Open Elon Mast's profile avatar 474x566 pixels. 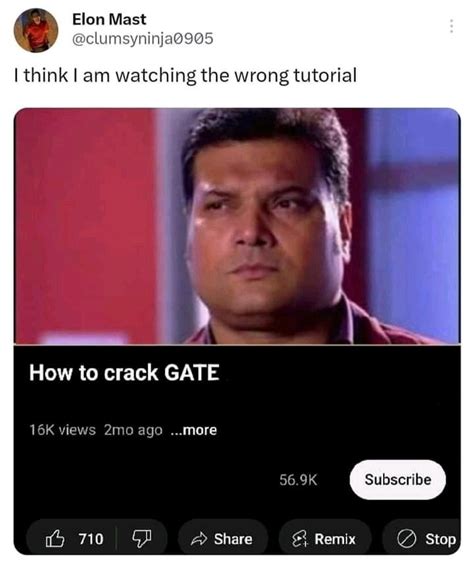[36, 30]
